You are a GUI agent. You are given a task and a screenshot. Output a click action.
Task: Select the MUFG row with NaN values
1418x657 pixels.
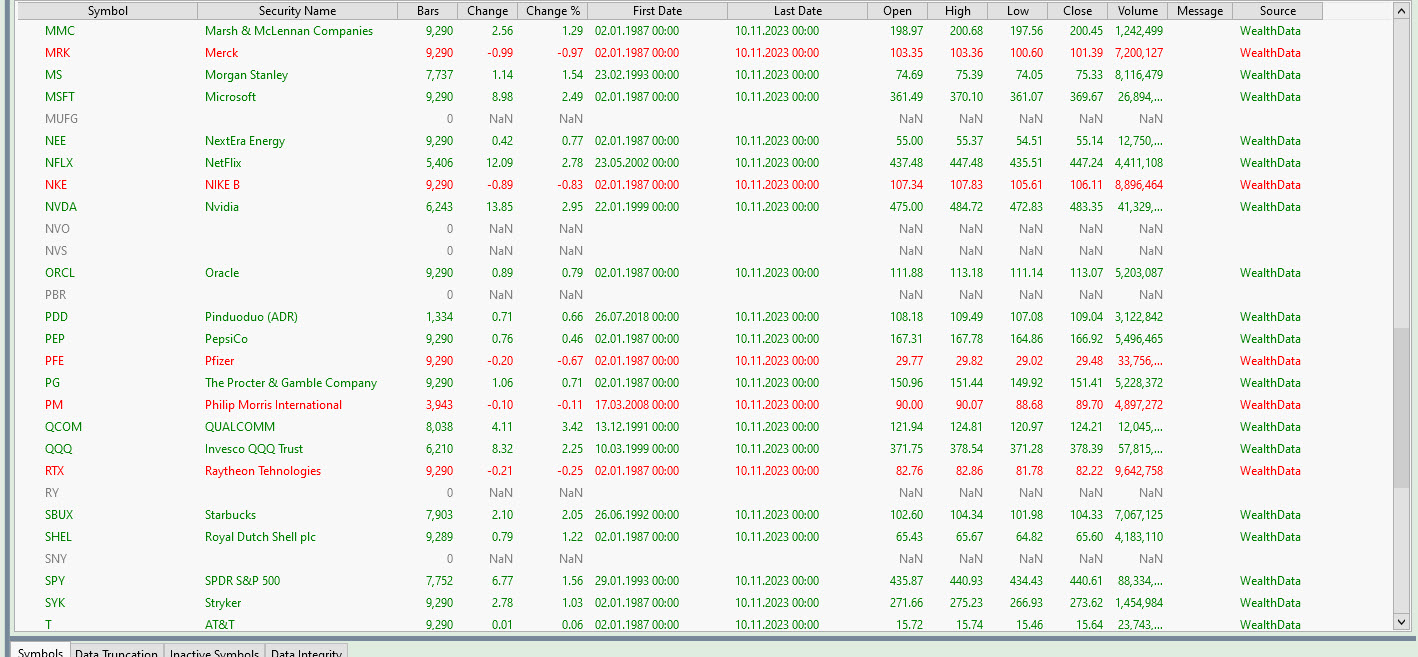tap(61, 119)
